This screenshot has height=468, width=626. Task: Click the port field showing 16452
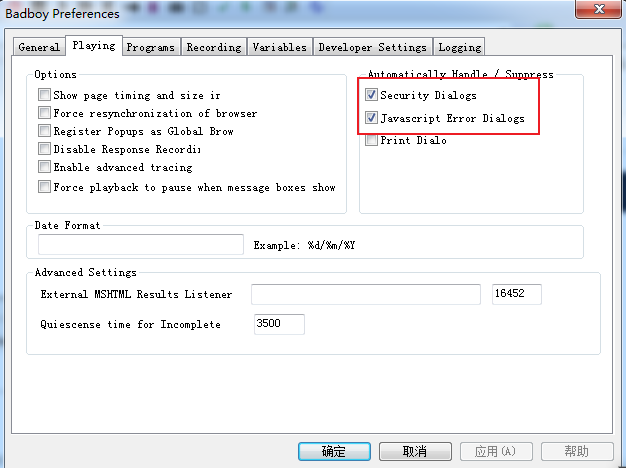click(x=517, y=294)
